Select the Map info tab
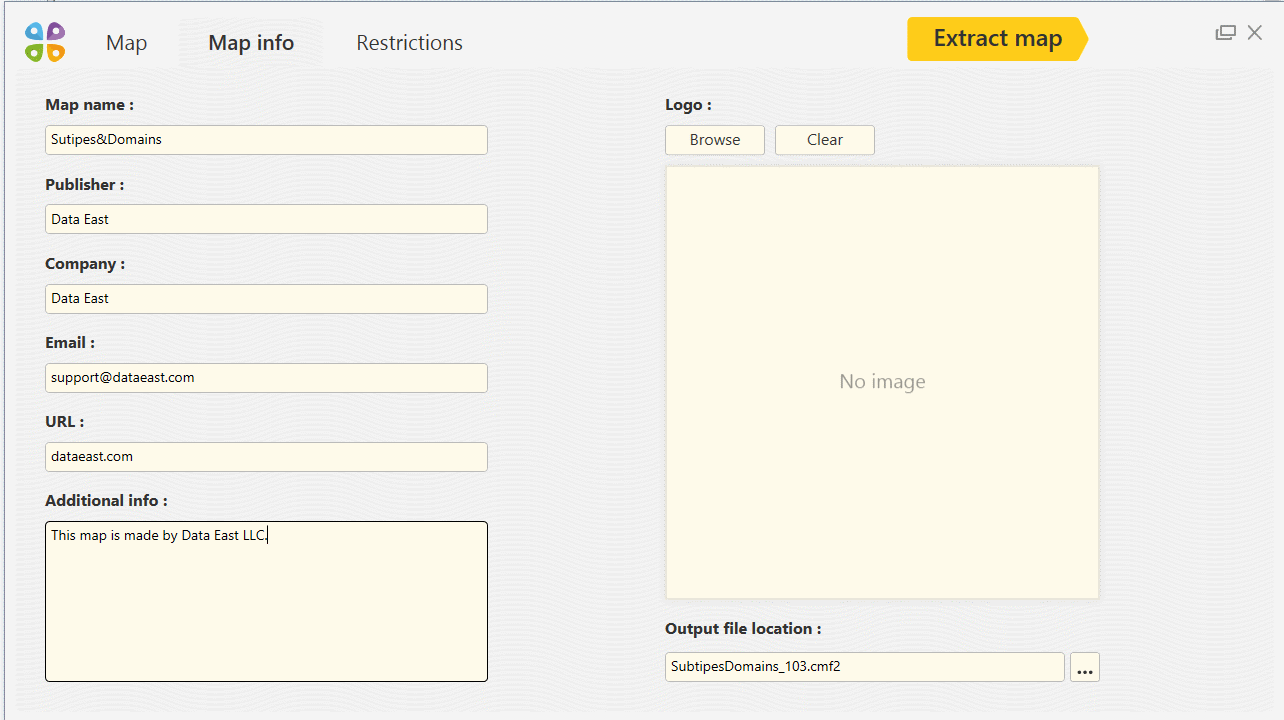 click(250, 42)
